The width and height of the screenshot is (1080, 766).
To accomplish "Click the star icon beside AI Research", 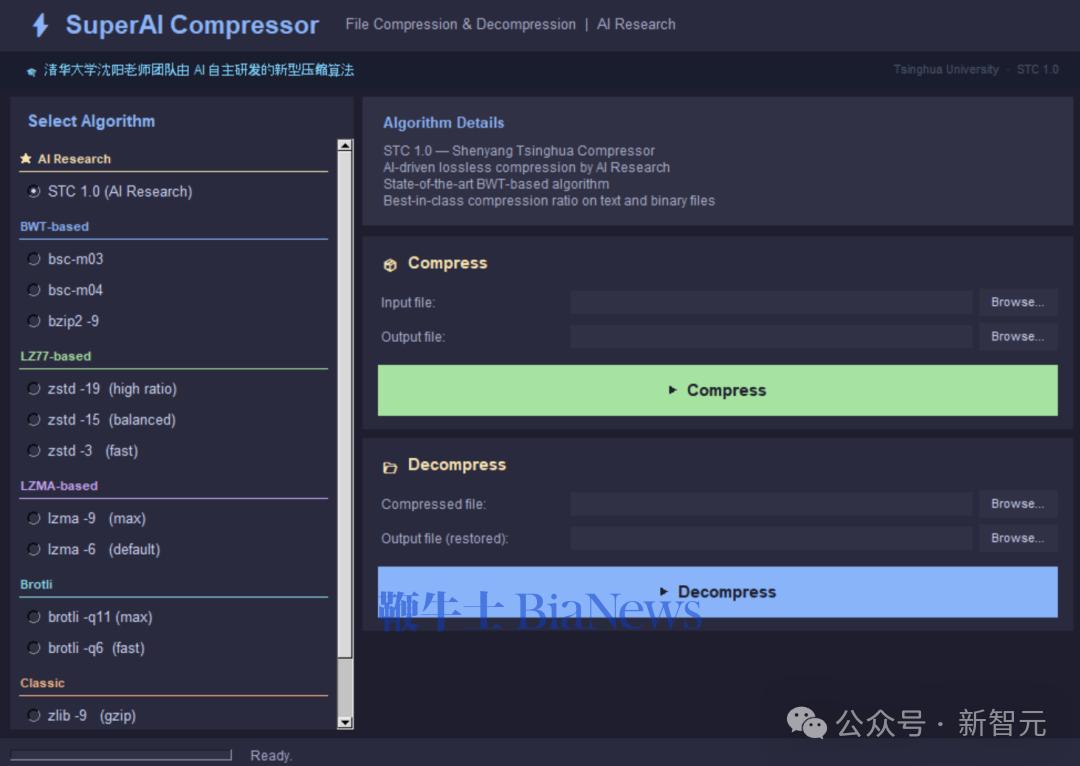I will point(26,158).
